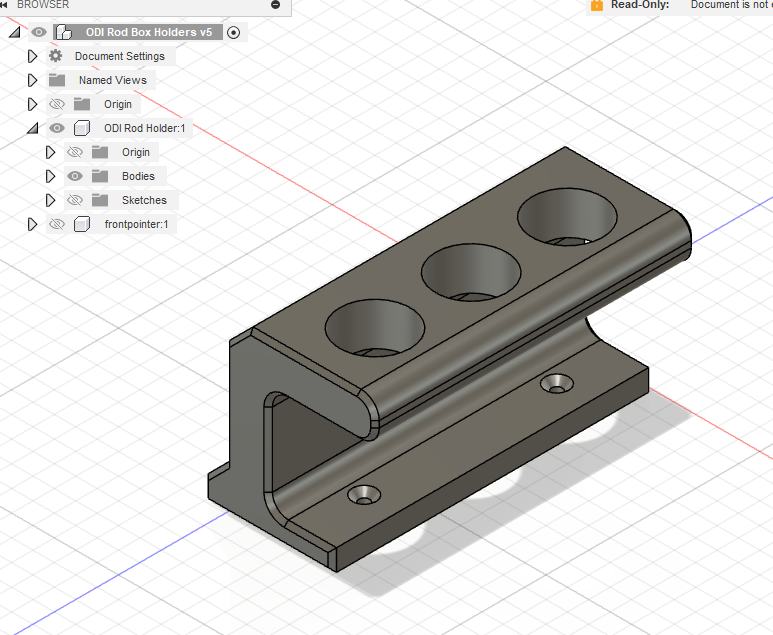Activate the root component radio button
773x635 pixels.
(234, 33)
